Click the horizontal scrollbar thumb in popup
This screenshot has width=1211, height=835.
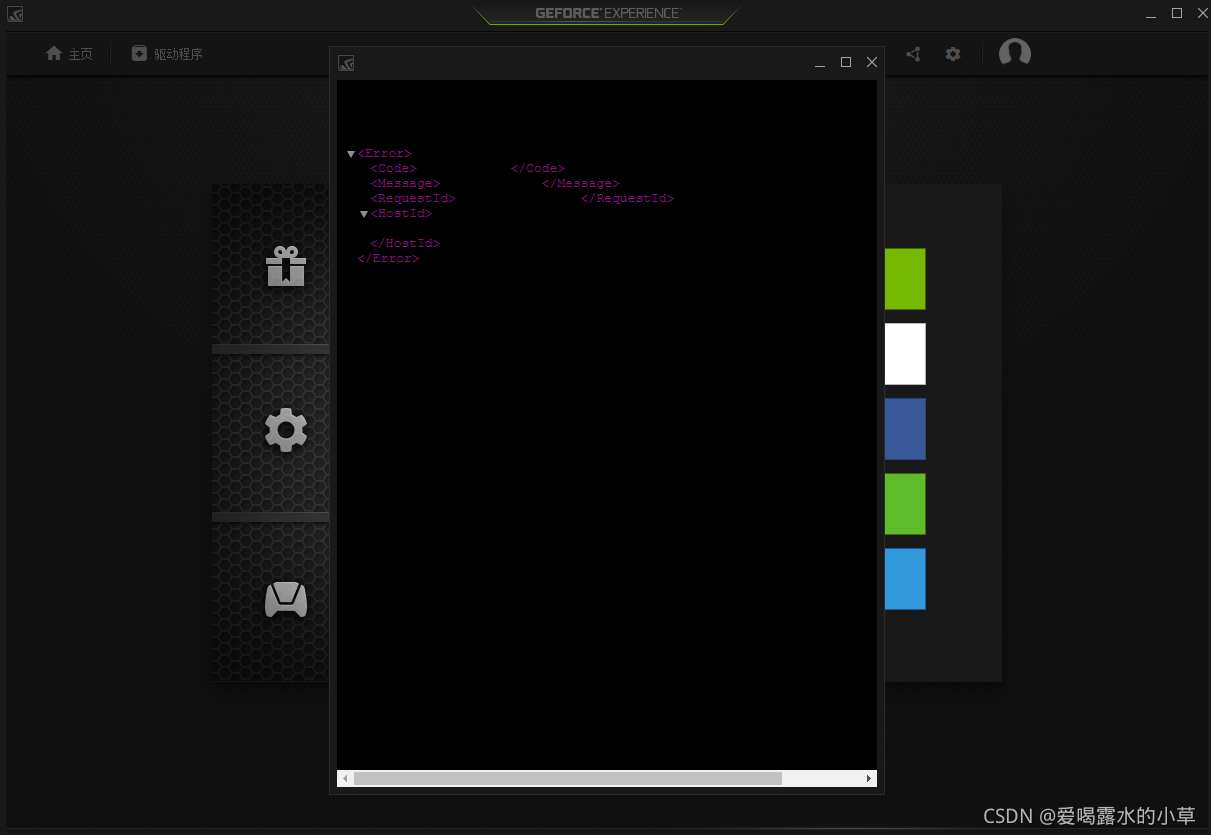tap(567, 778)
